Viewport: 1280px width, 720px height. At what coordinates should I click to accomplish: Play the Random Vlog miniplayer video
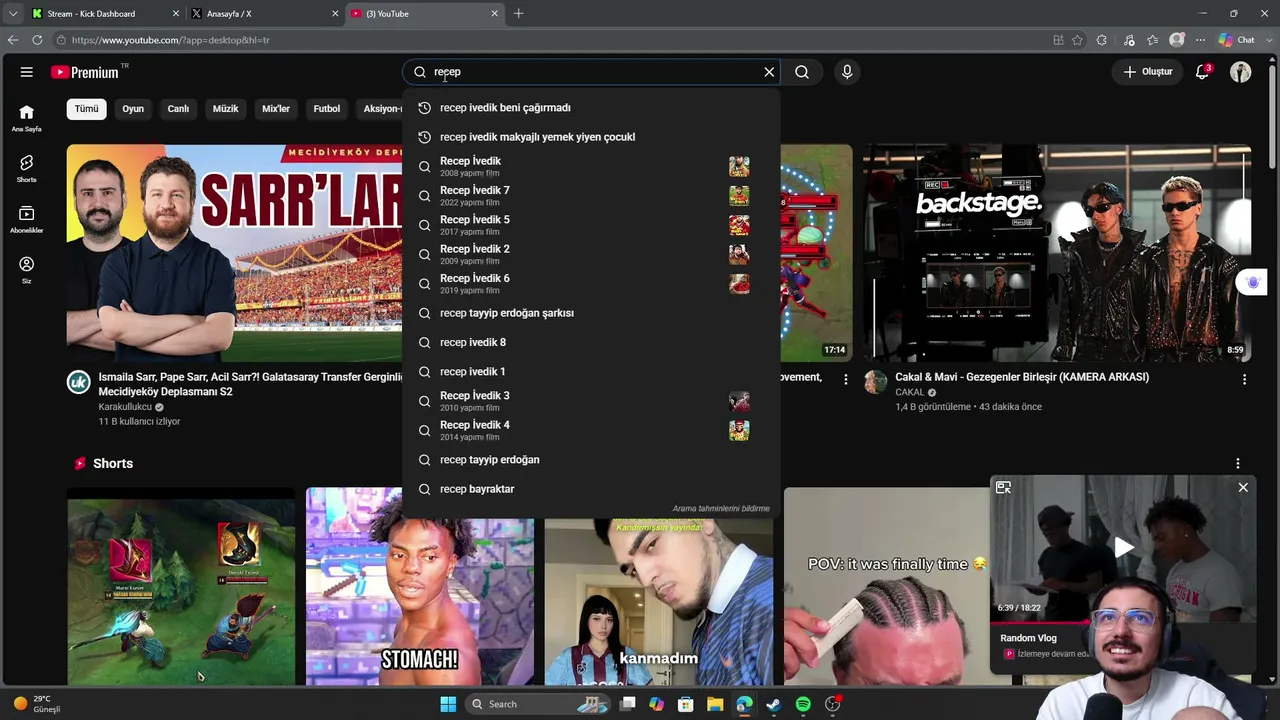pyautogui.click(x=1124, y=547)
